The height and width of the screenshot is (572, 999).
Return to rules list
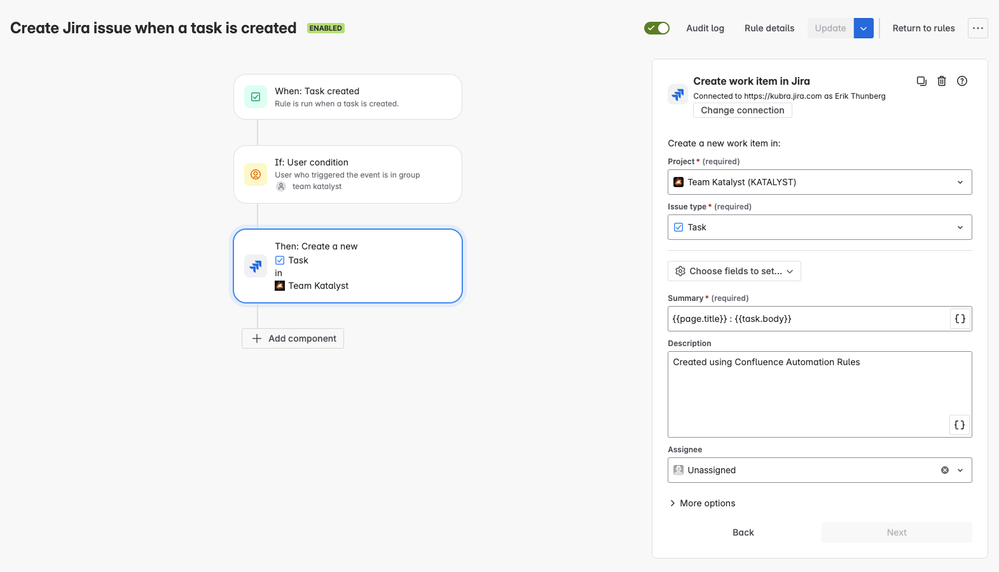point(923,28)
